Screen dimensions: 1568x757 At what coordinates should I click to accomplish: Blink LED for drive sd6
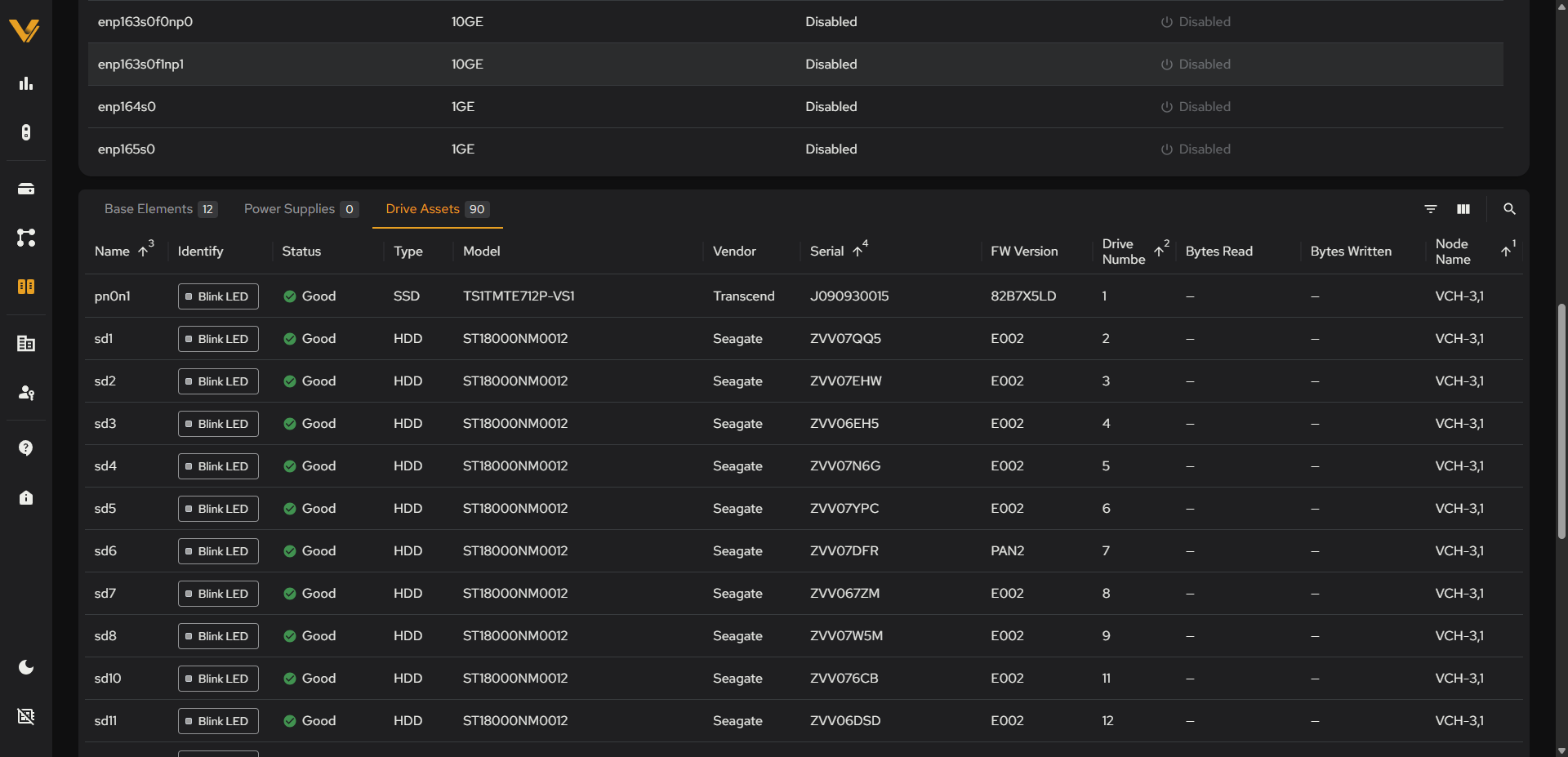click(218, 551)
